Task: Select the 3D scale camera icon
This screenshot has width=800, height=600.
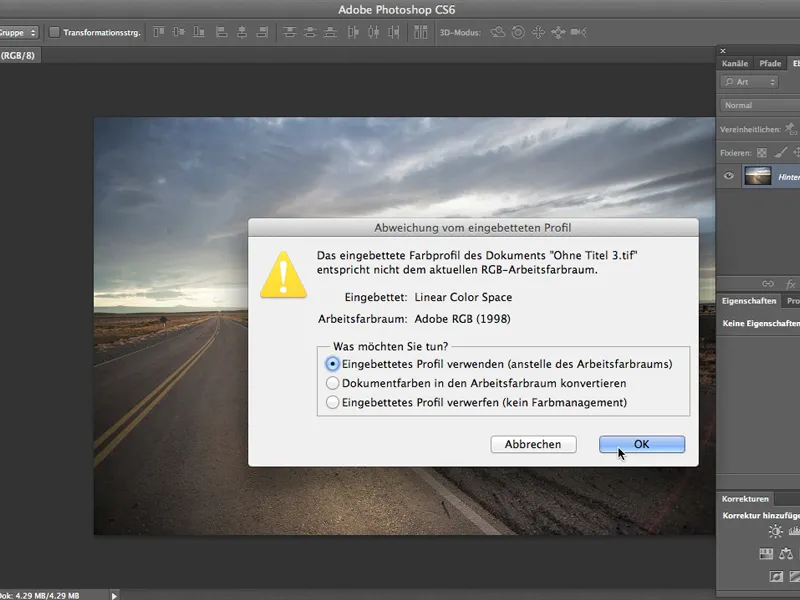Action: [x=579, y=32]
